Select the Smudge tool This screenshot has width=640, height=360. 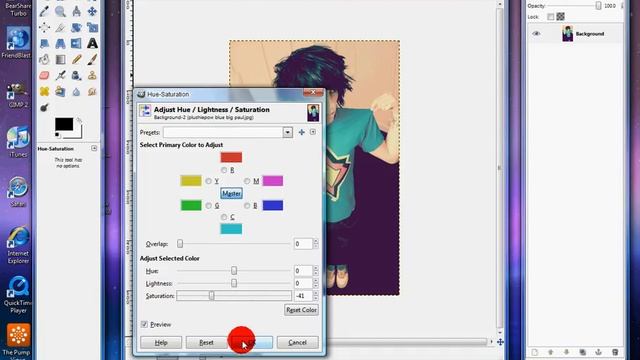click(x=92, y=91)
